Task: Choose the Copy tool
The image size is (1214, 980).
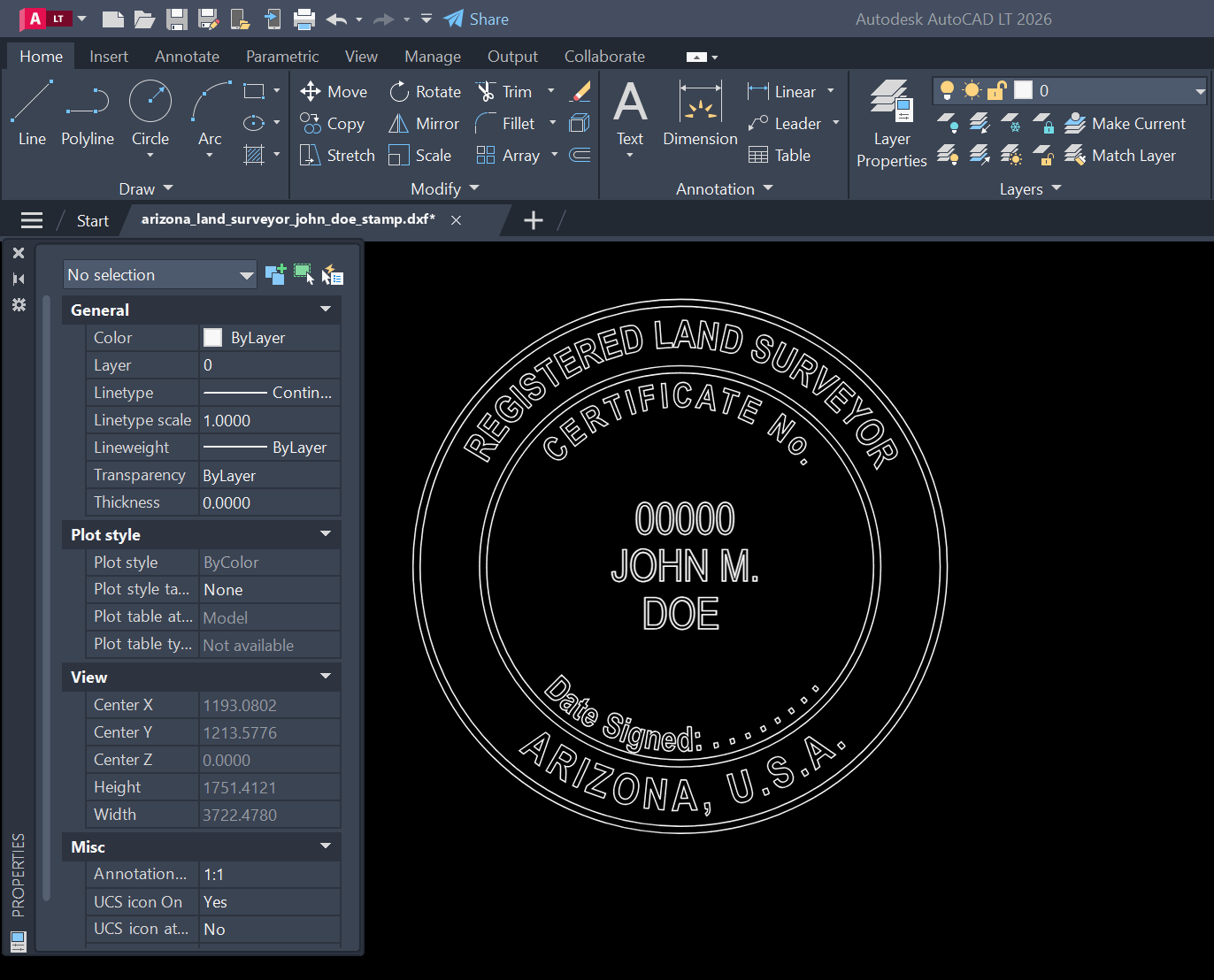Action: tap(333, 124)
